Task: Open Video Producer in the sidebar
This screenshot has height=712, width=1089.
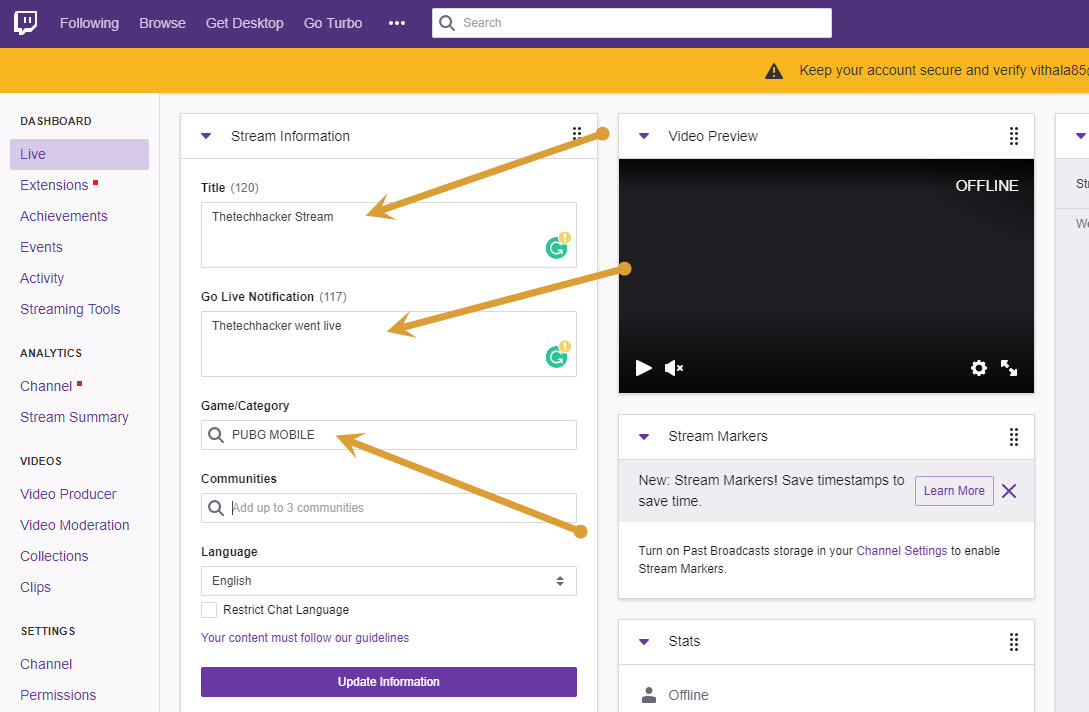Action: 68,494
